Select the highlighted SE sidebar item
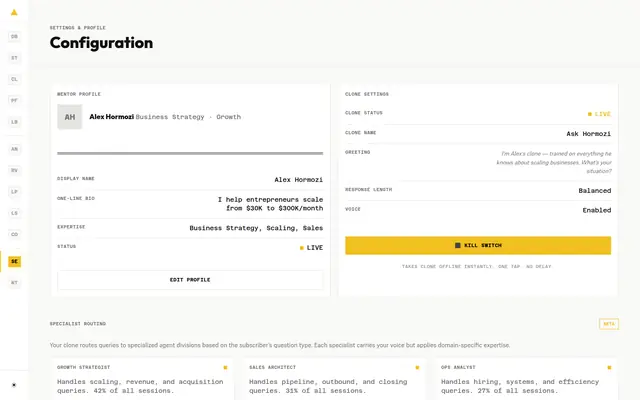This screenshot has width=640, height=400. coord(14,261)
